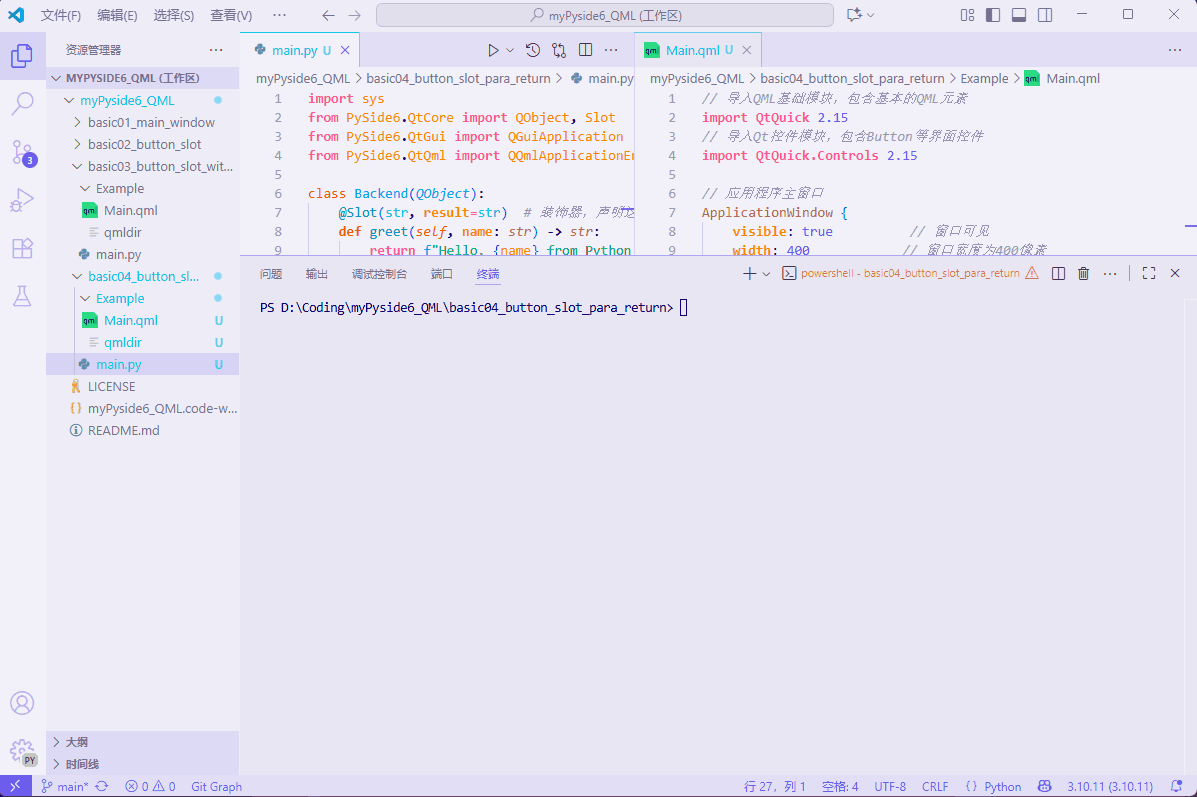1197x797 pixels.
Task: Open the 编辑(E) menu
Action: pyautogui.click(x=117, y=15)
